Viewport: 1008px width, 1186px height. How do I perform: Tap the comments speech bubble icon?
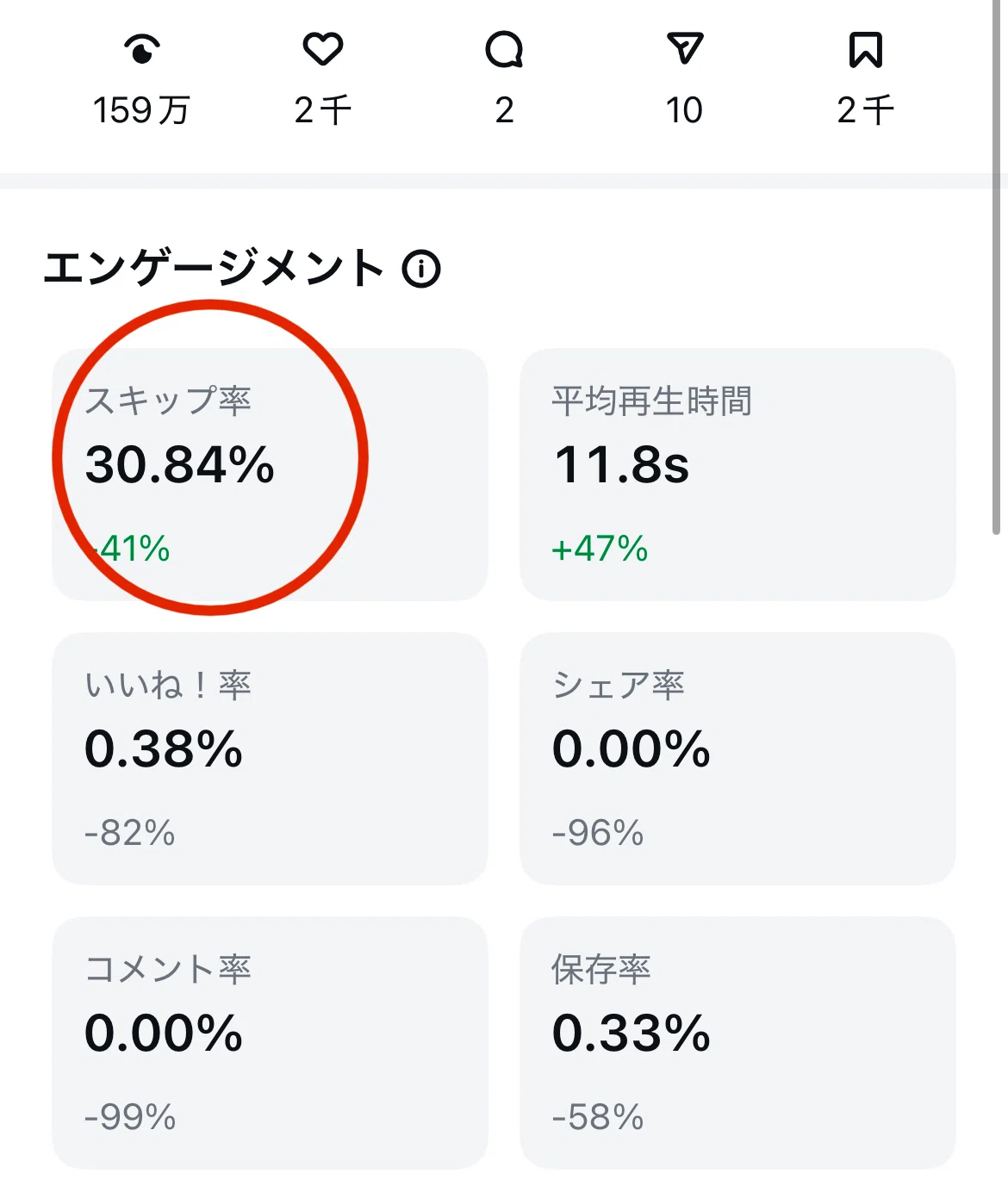504,49
